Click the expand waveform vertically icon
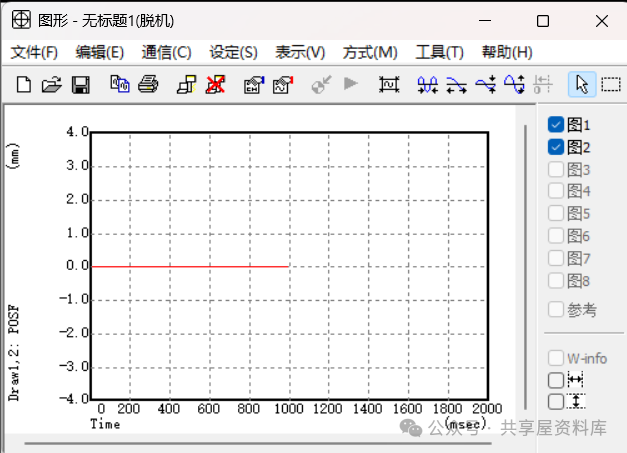627x453 pixels. [x=514, y=84]
